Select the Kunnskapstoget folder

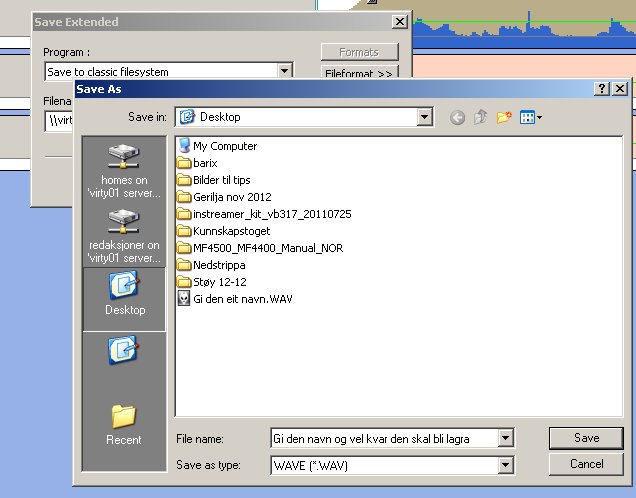pyautogui.click(x=224, y=231)
